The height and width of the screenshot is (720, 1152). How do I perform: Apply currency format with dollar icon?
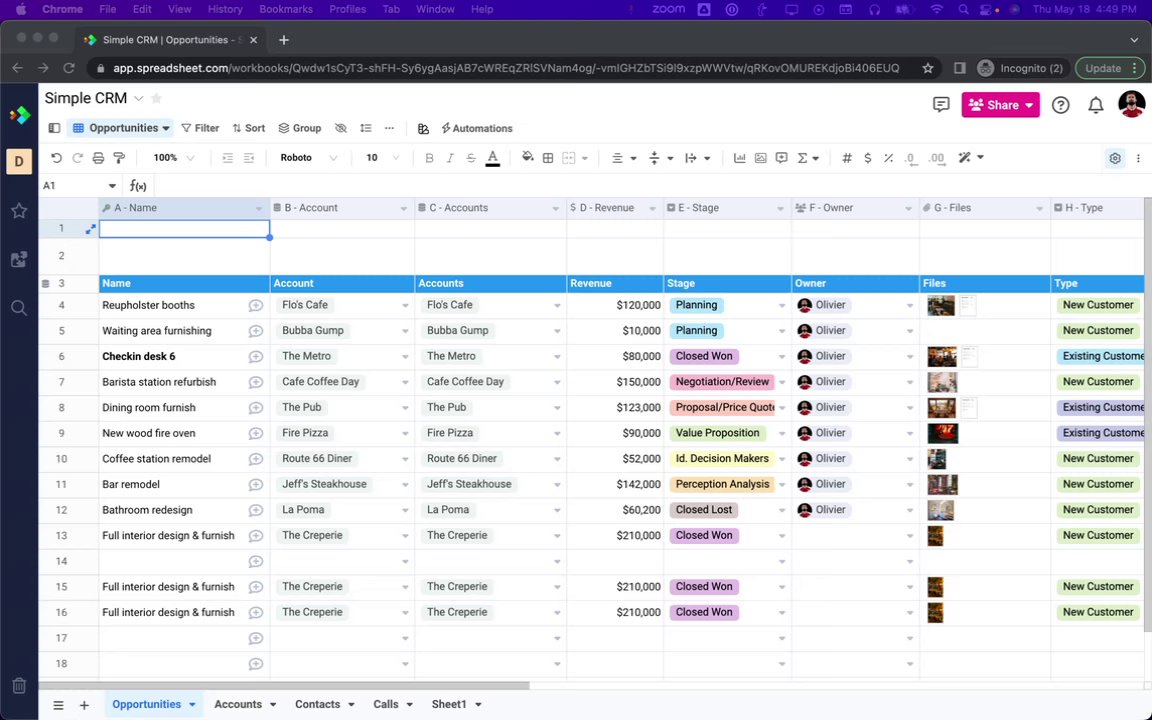[868, 158]
